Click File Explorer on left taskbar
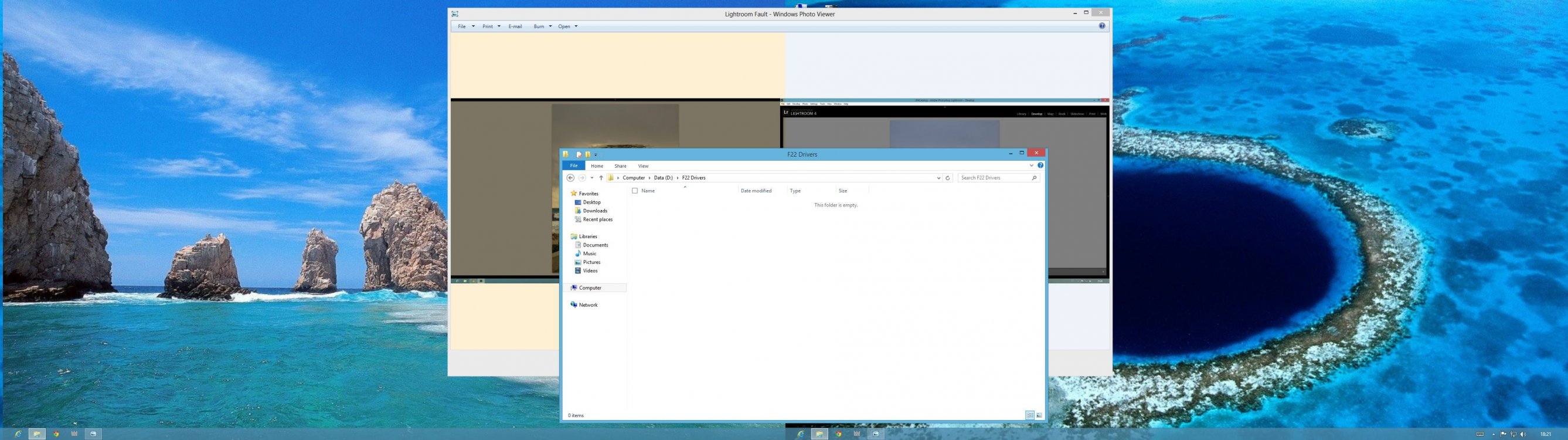The width and height of the screenshot is (1568, 440). click(36, 434)
